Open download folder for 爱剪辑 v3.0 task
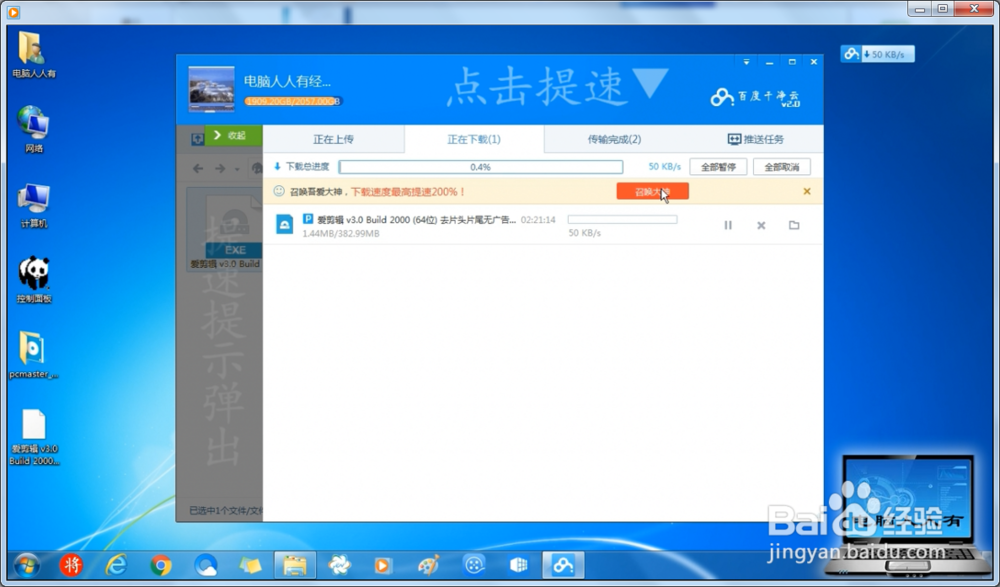 click(x=794, y=225)
